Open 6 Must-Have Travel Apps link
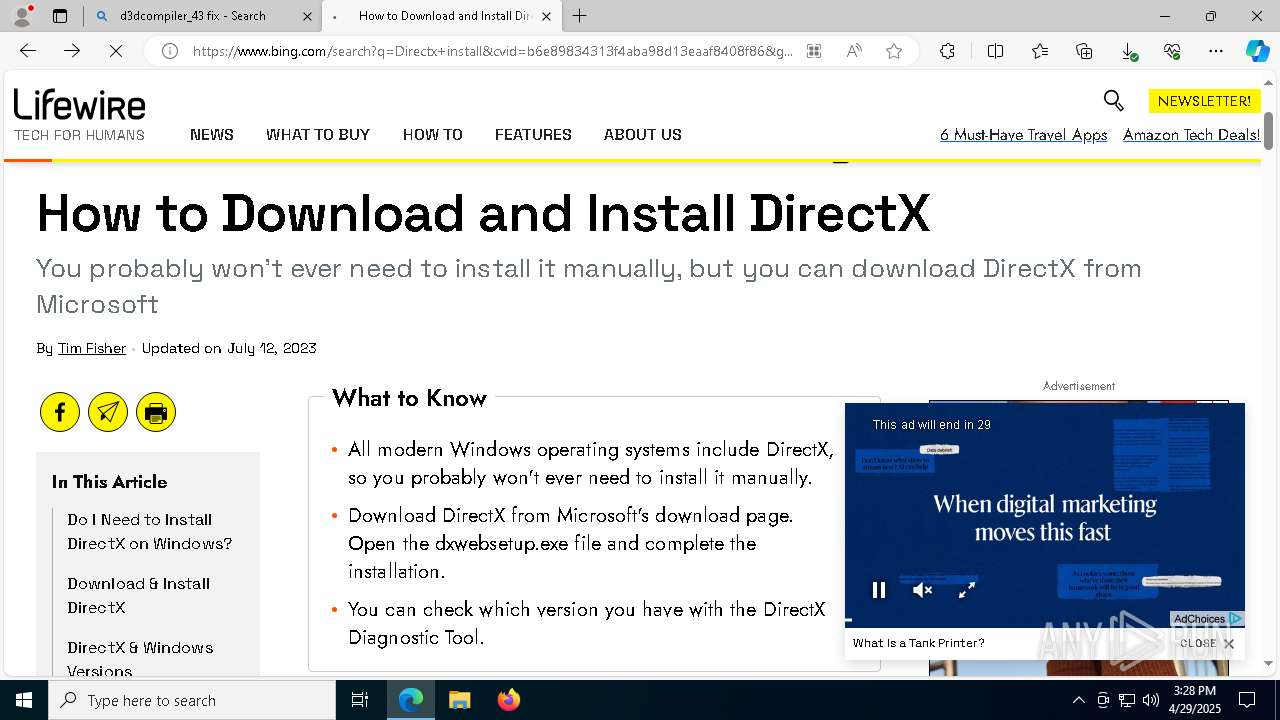 [1024, 135]
